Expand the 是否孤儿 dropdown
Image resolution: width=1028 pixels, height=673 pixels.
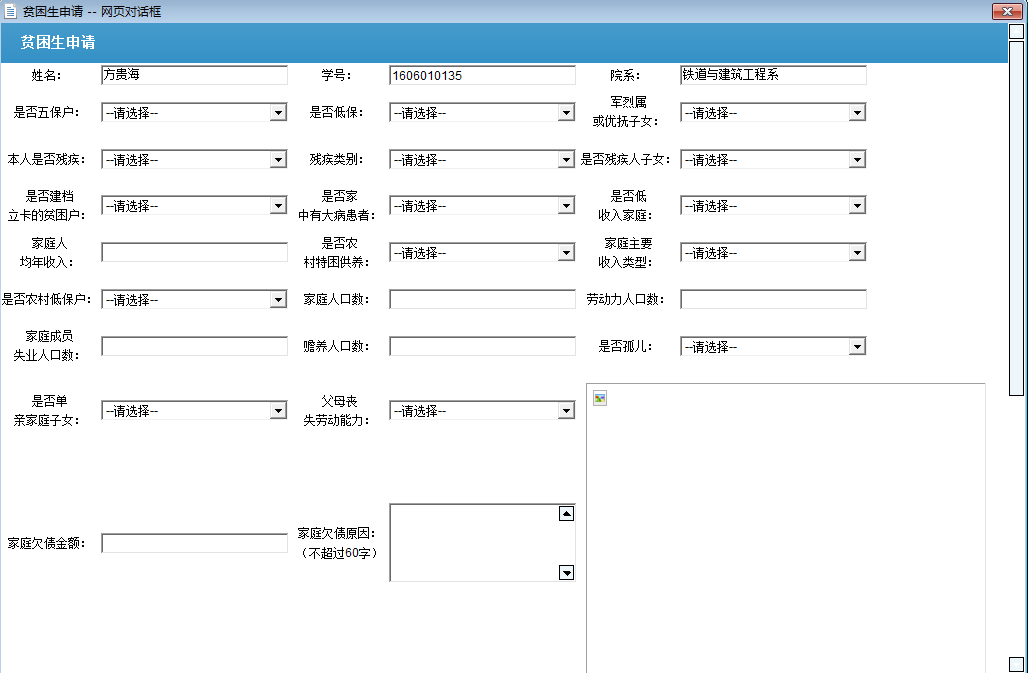pos(772,346)
